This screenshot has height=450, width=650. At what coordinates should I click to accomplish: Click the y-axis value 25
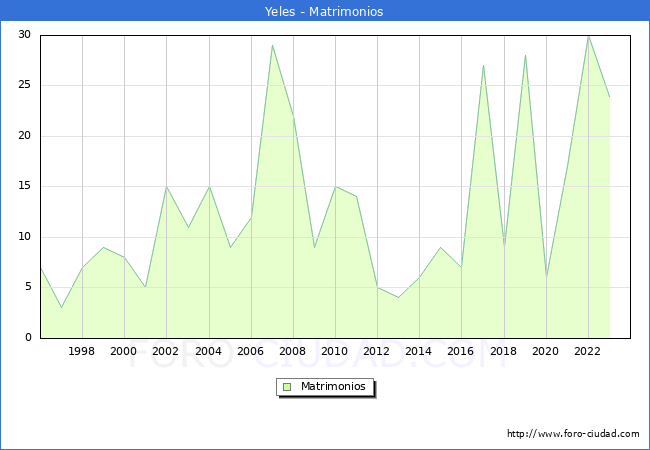(25, 85)
